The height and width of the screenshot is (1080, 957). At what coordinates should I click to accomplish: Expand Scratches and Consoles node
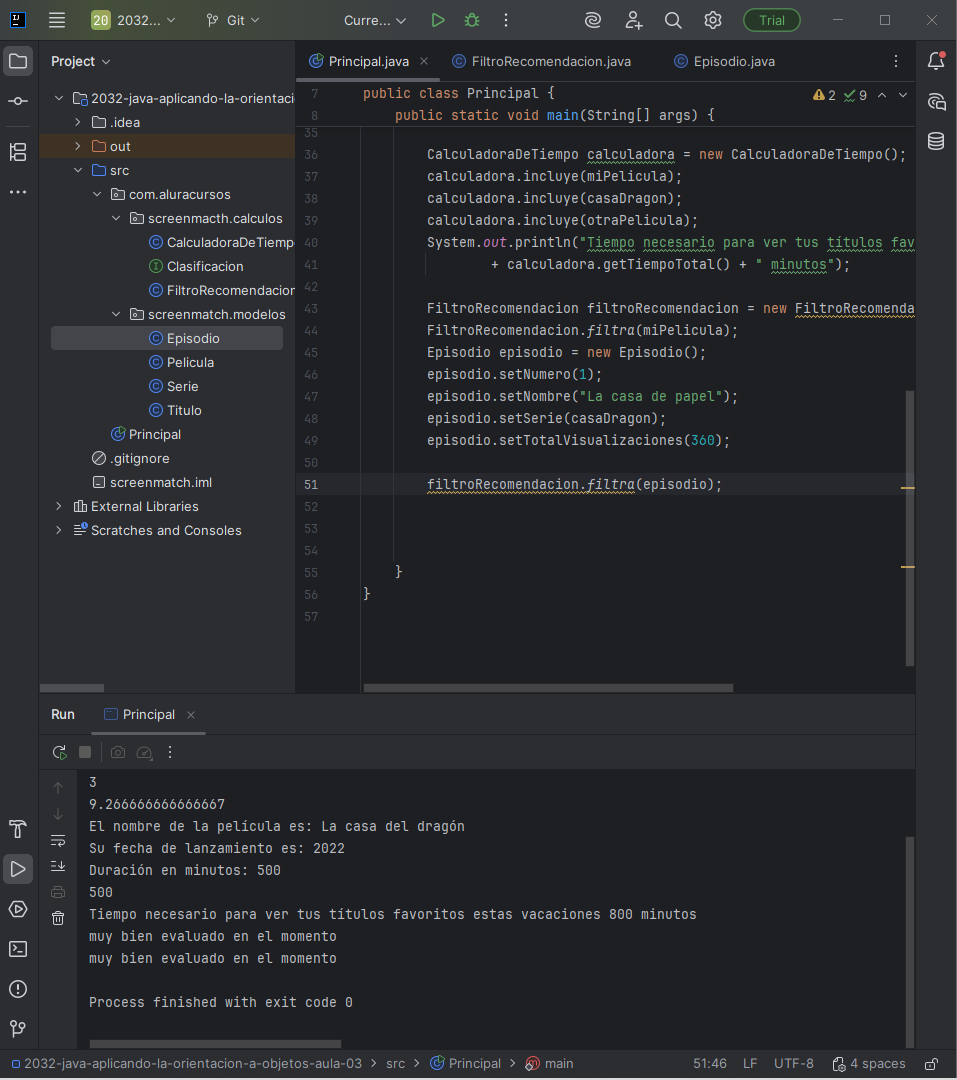59,530
